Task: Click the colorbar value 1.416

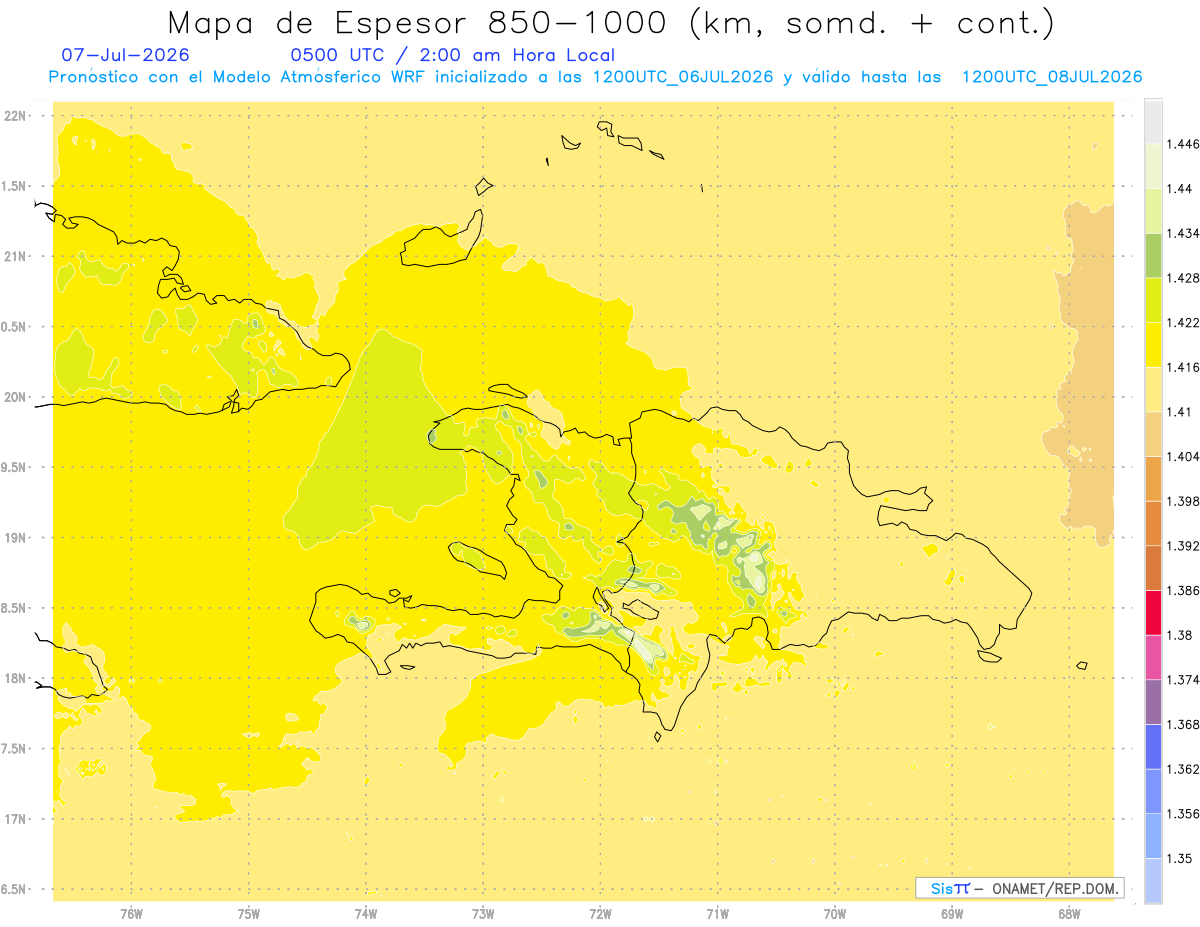Action: click(1183, 367)
